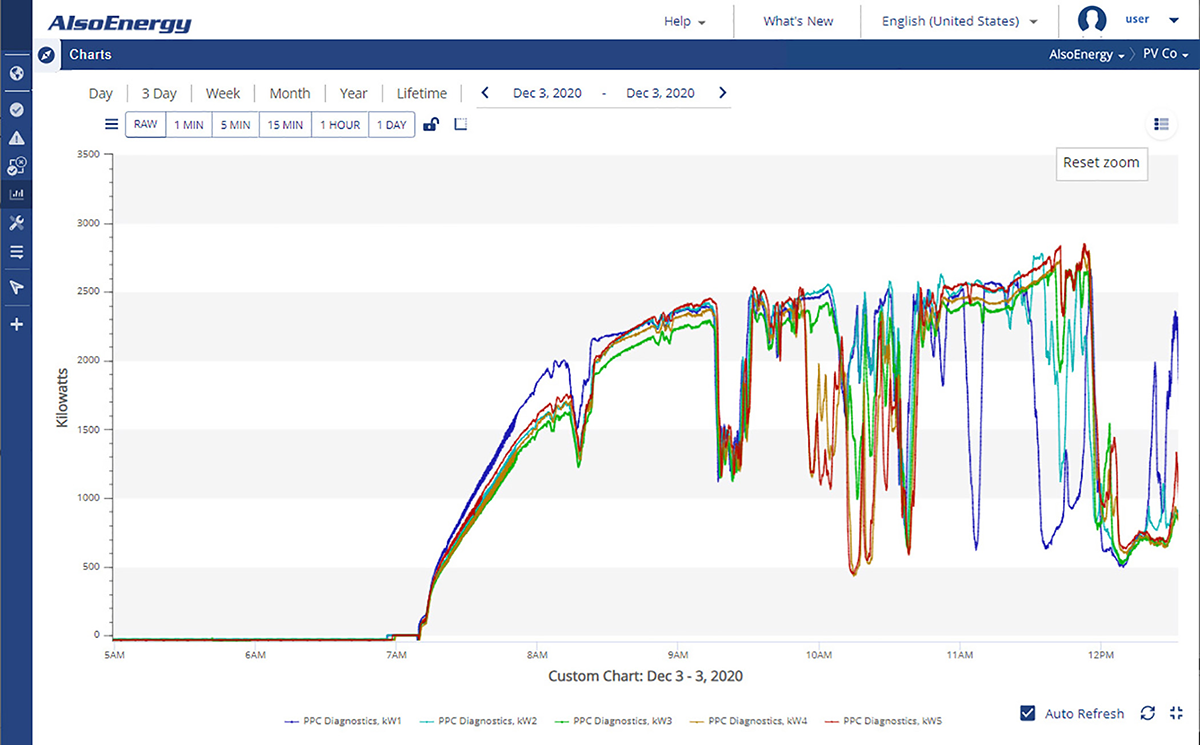This screenshot has height=745, width=1200.
Task: Open English (United States) language dropdown
Action: pyautogui.click(x=959, y=21)
